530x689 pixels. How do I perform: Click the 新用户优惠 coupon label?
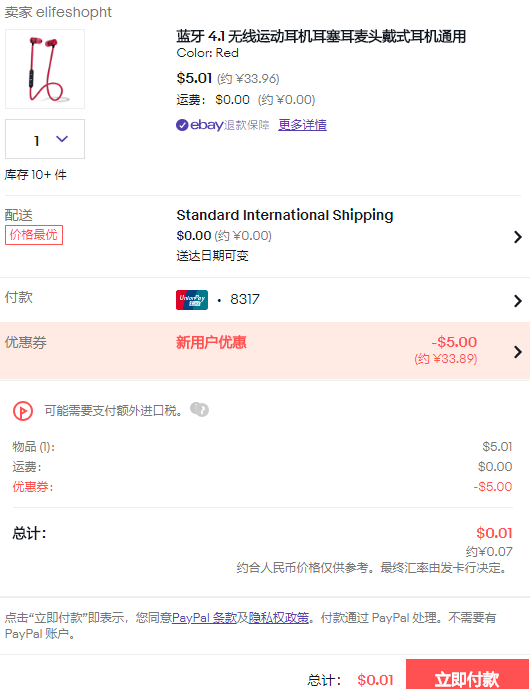pos(211,342)
